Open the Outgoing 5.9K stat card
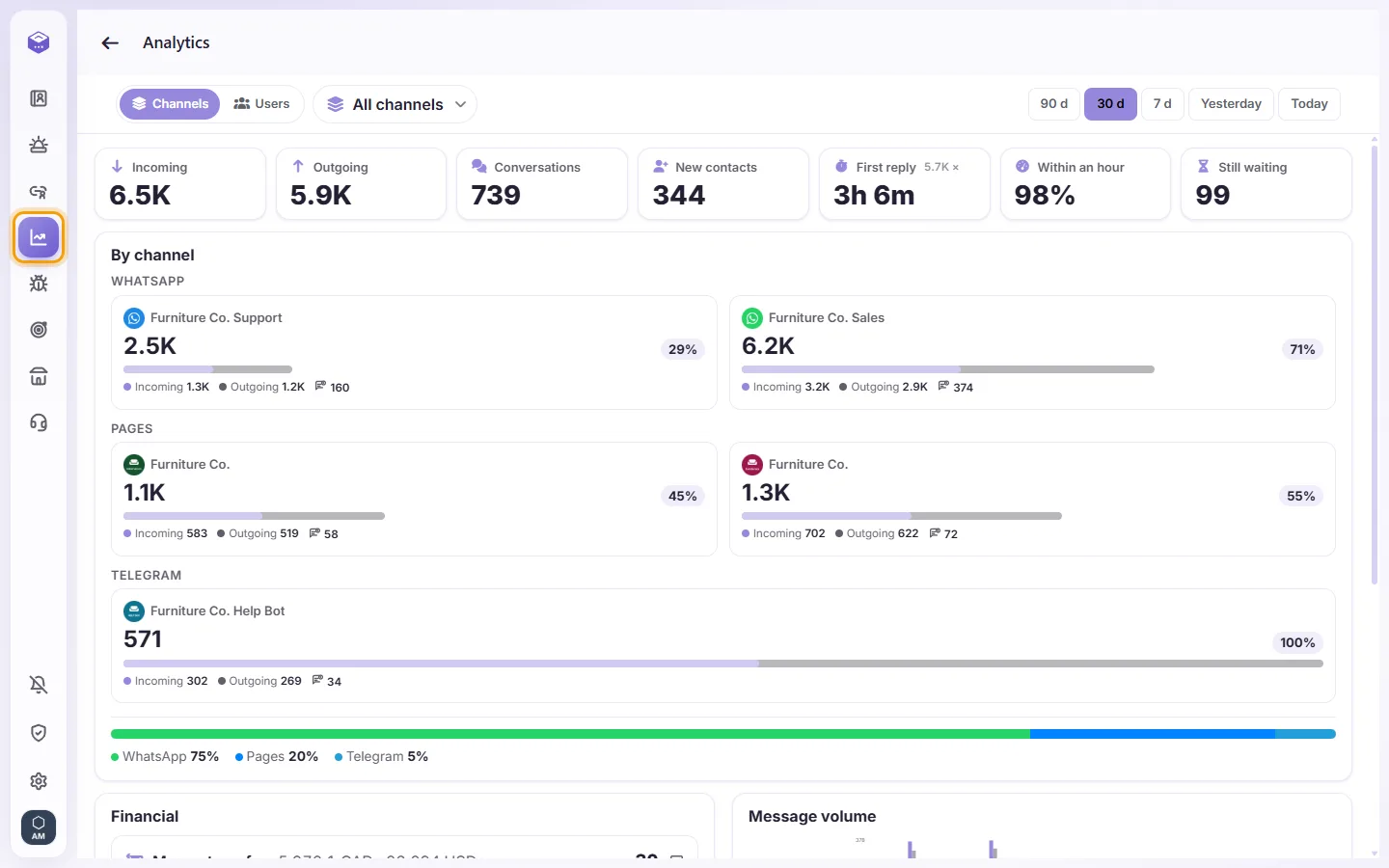The width and height of the screenshot is (1389, 868). 361,183
